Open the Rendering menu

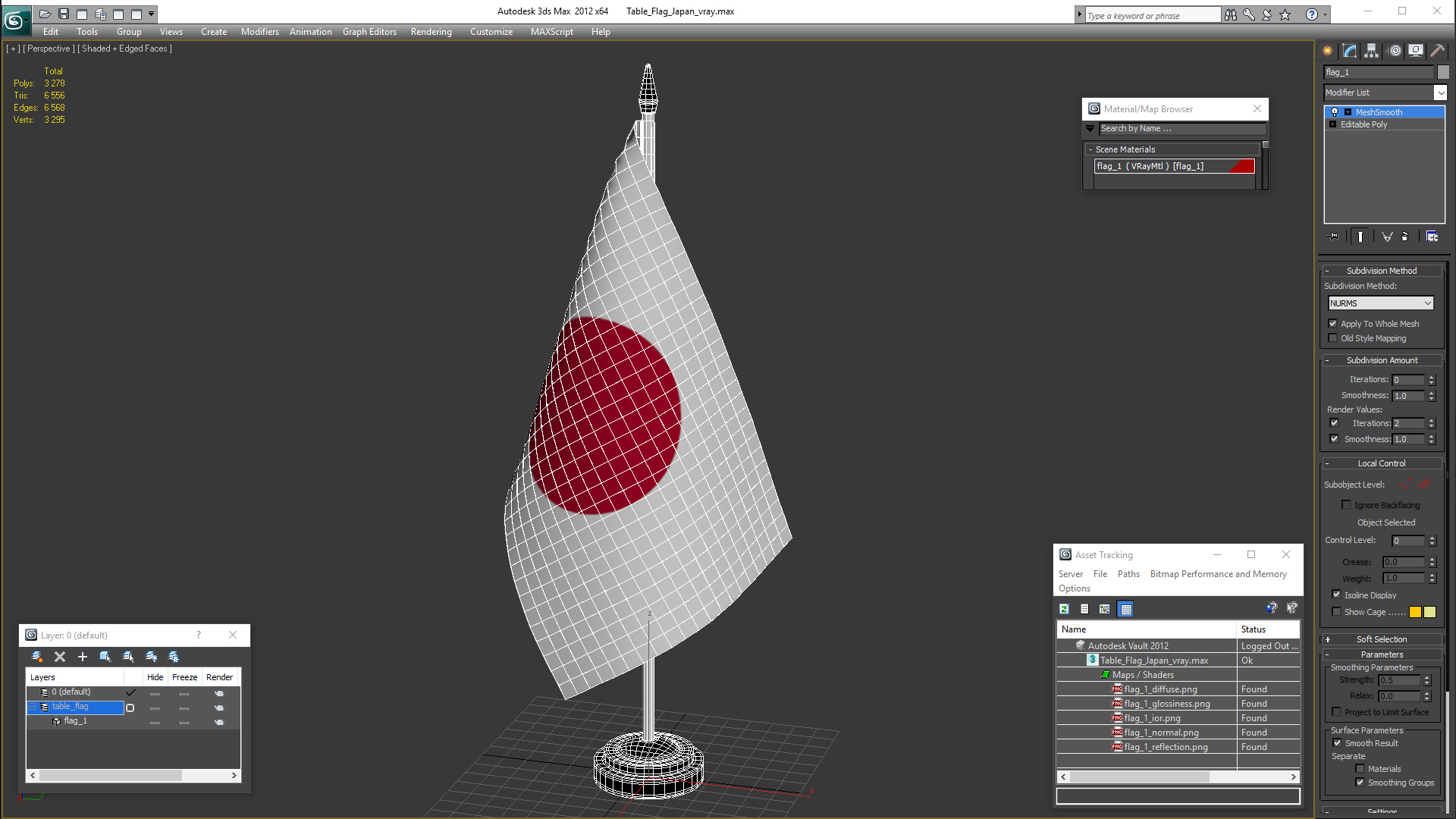[431, 32]
